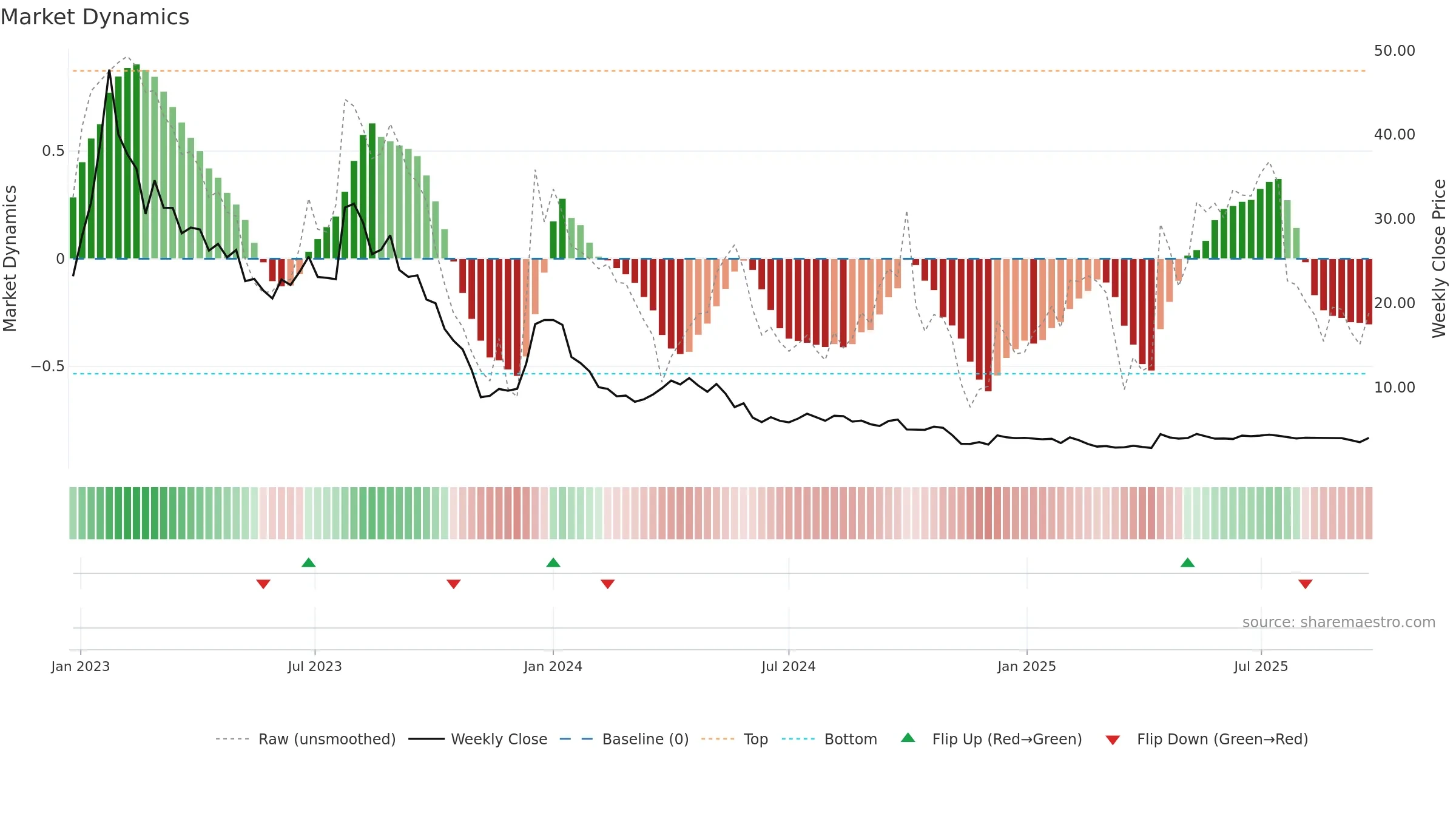This screenshot has height=819, width=1456.
Task: Click the 50.00 price axis label
Action: click(1395, 50)
